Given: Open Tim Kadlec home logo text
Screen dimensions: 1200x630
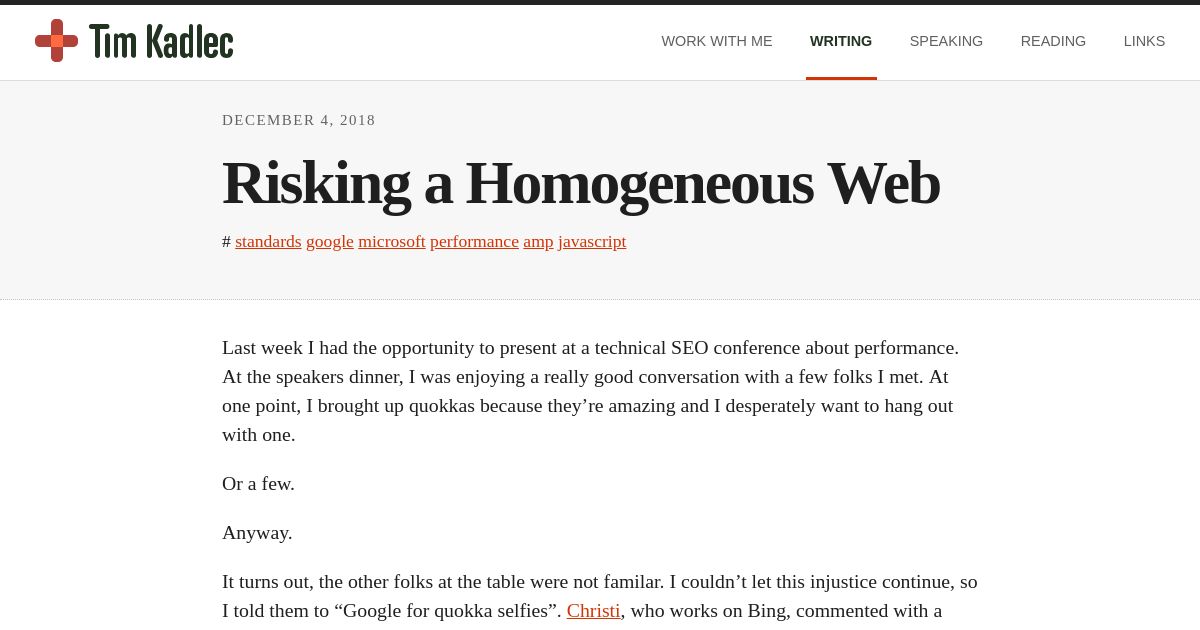Looking at the screenshot, I should tap(161, 41).
